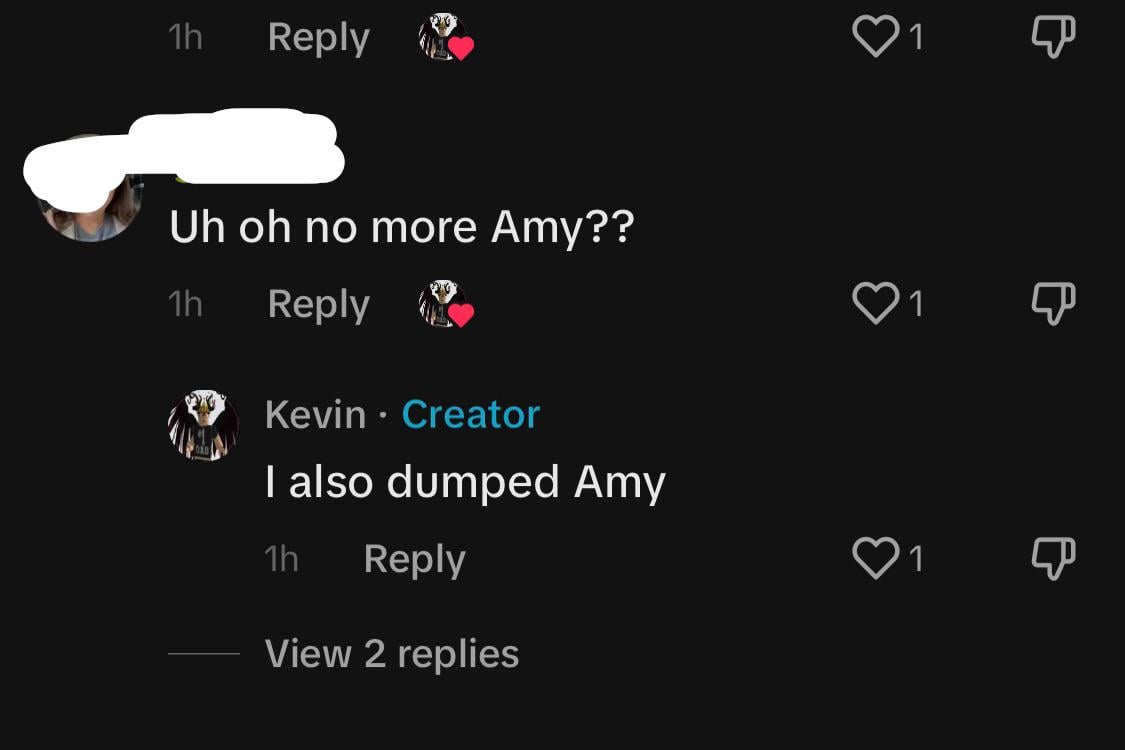The image size is (1125, 750).
Task: Like the top partially visible comment
Action: [x=875, y=36]
